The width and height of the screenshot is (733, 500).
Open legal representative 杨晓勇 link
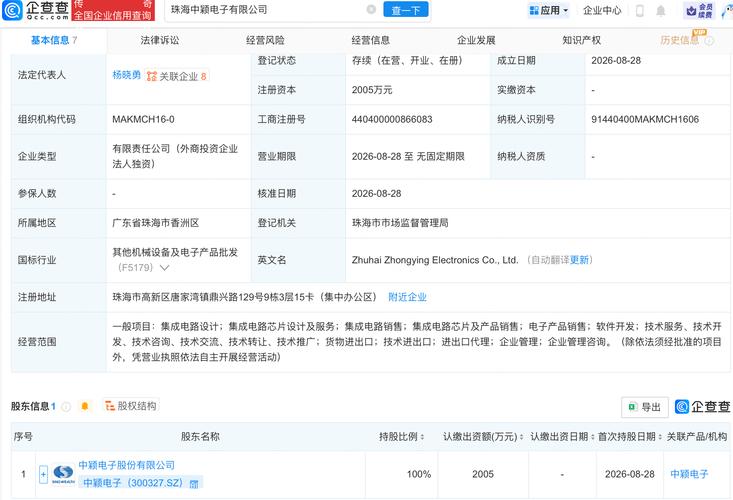pyautogui.click(x=126, y=75)
